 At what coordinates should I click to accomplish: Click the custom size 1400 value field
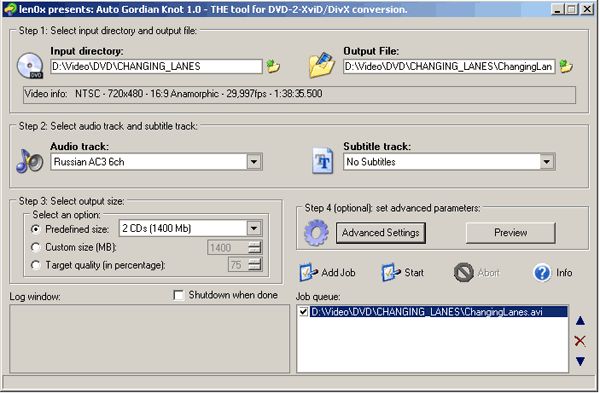[227, 248]
